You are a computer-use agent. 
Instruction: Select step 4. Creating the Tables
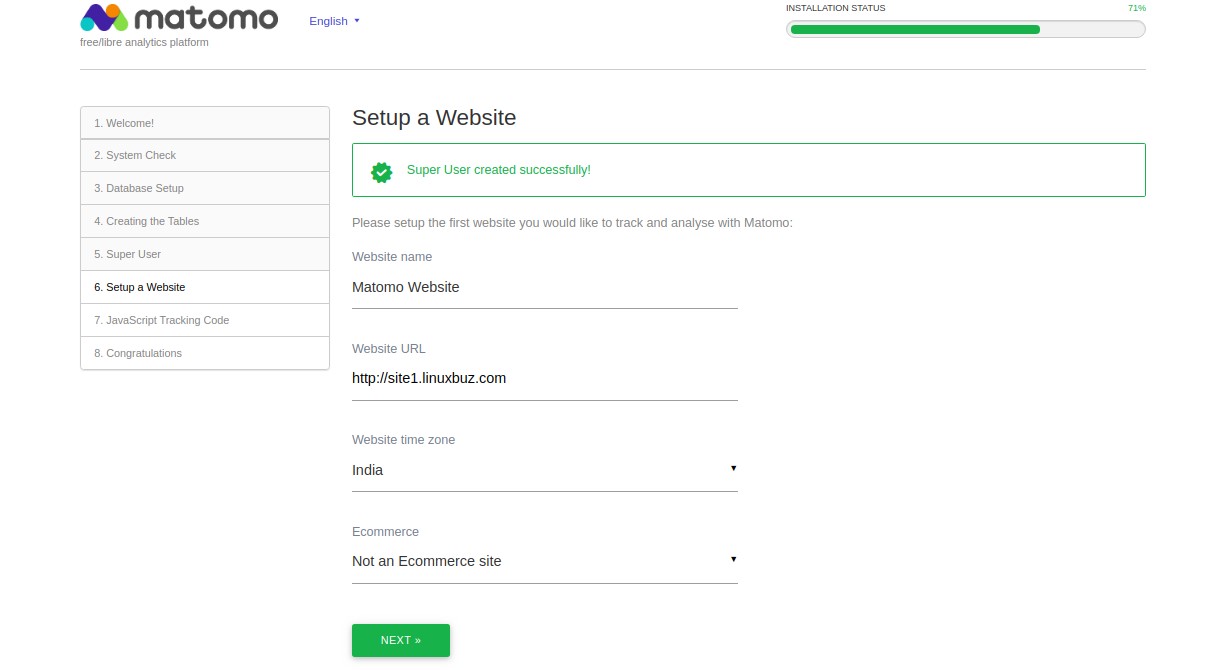click(205, 221)
